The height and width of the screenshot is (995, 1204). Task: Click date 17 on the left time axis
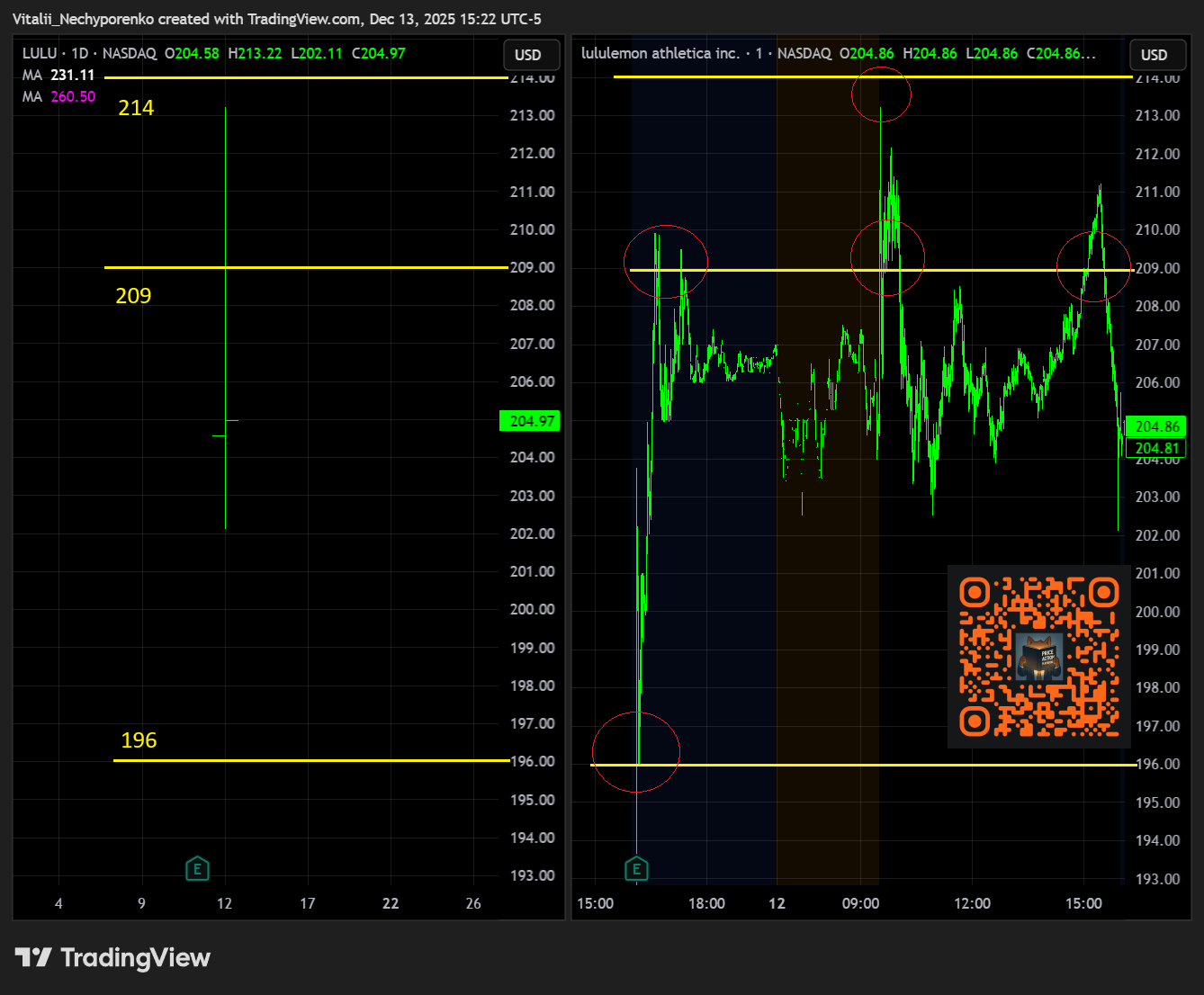click(x=307, y=903)
